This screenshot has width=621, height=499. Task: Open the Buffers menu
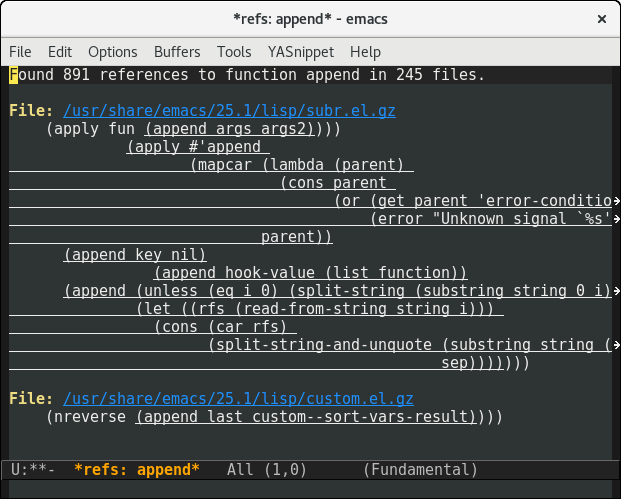[177, 52]
